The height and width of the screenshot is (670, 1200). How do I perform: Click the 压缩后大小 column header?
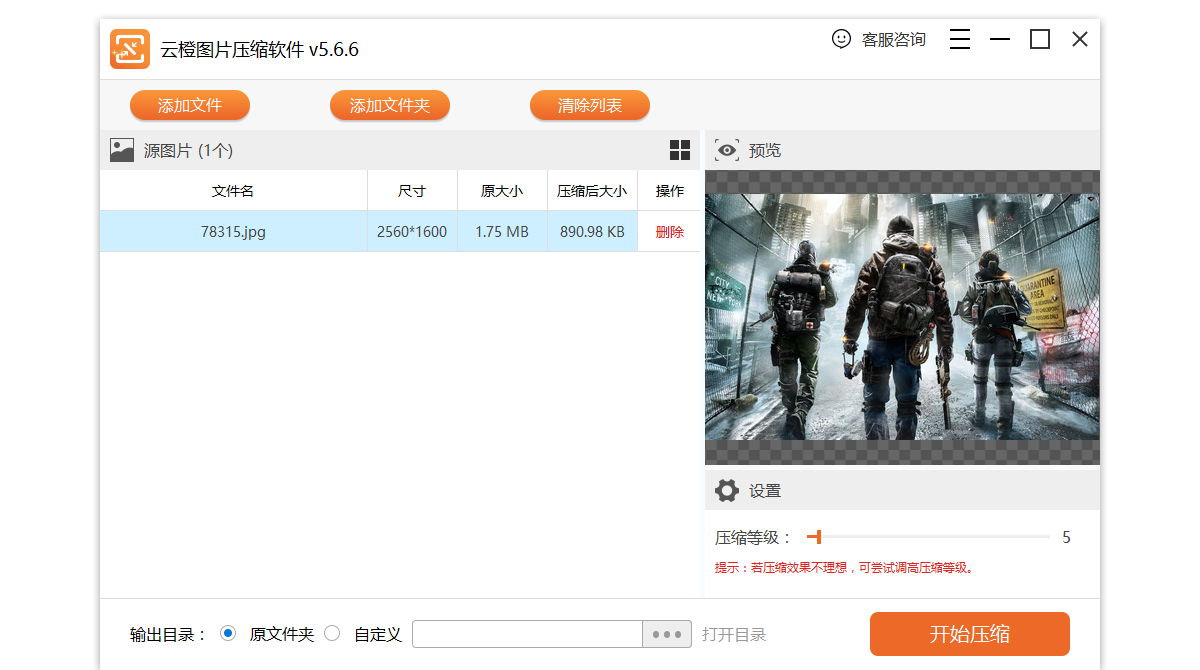point(592,190)
